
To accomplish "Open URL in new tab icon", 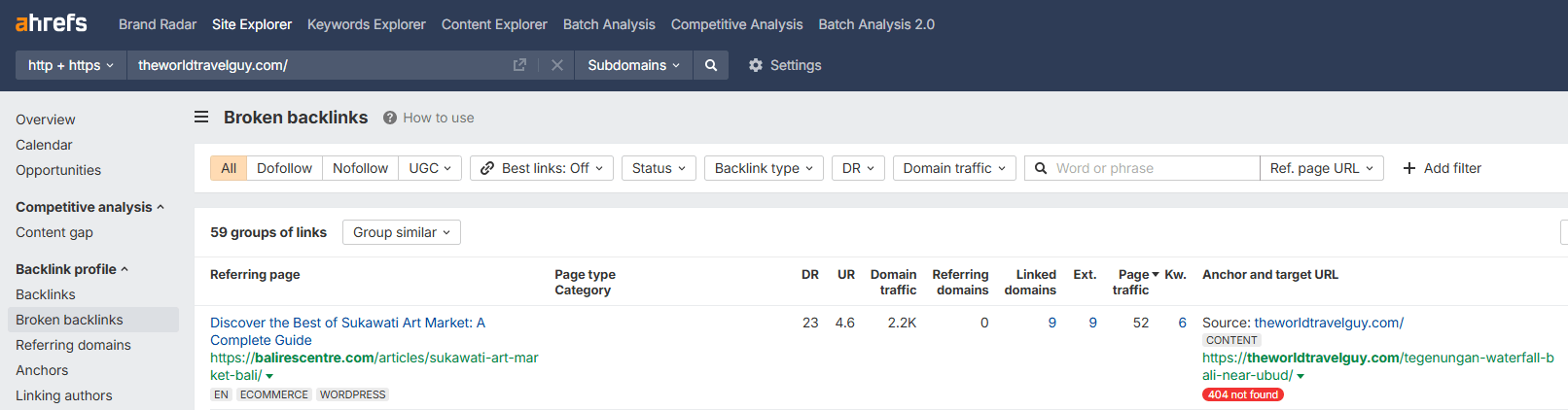I will coord(519,65).
